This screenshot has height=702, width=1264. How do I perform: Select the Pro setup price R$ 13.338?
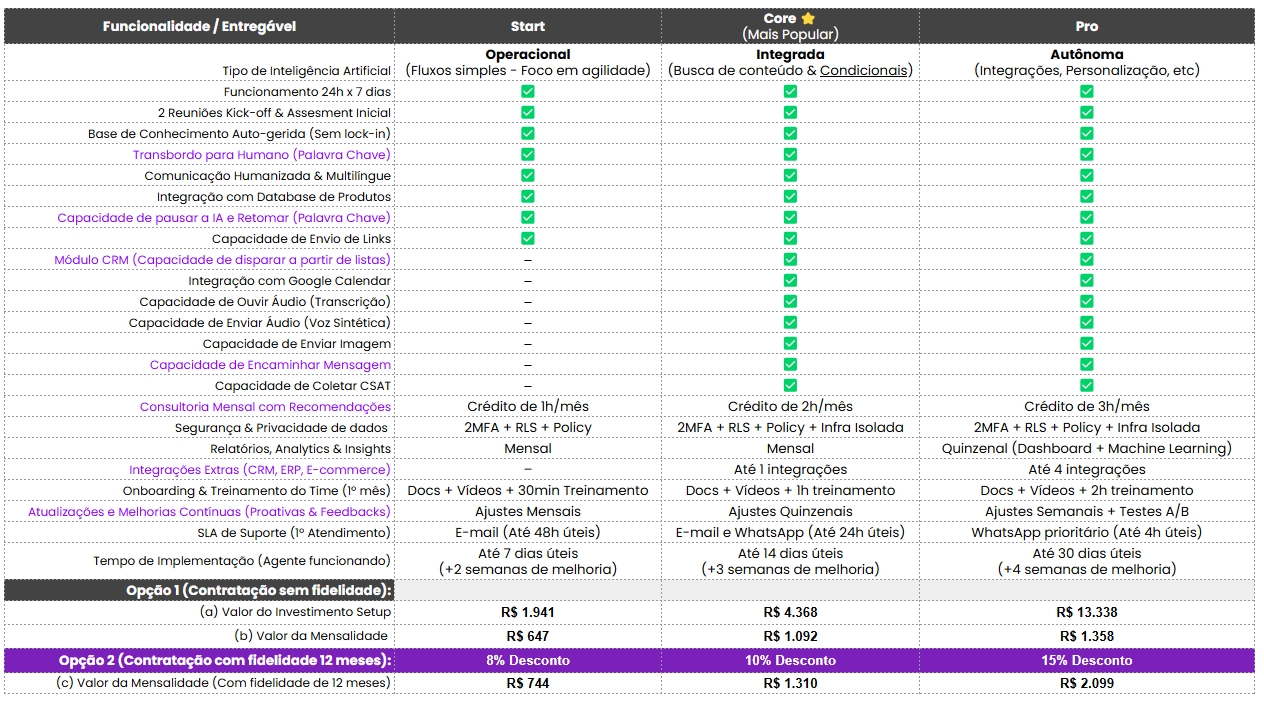coord(1086,612)
